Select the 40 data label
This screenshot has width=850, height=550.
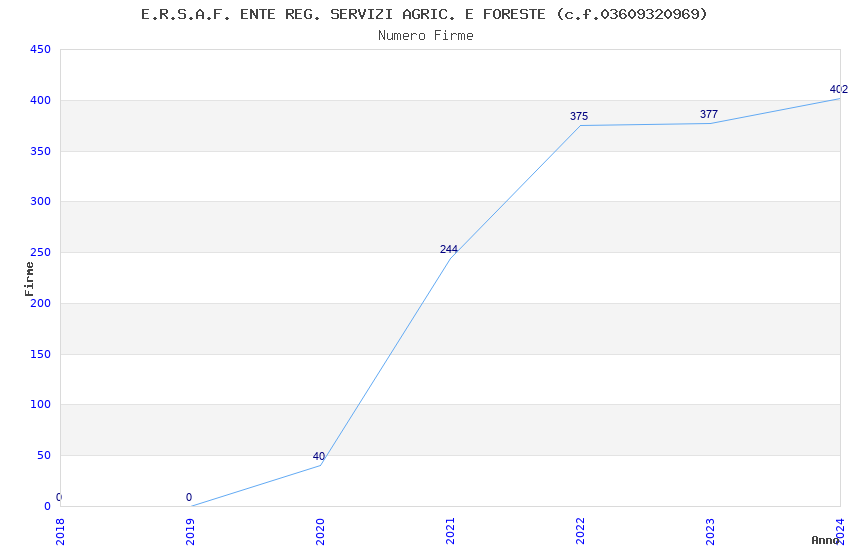point(319,456)
